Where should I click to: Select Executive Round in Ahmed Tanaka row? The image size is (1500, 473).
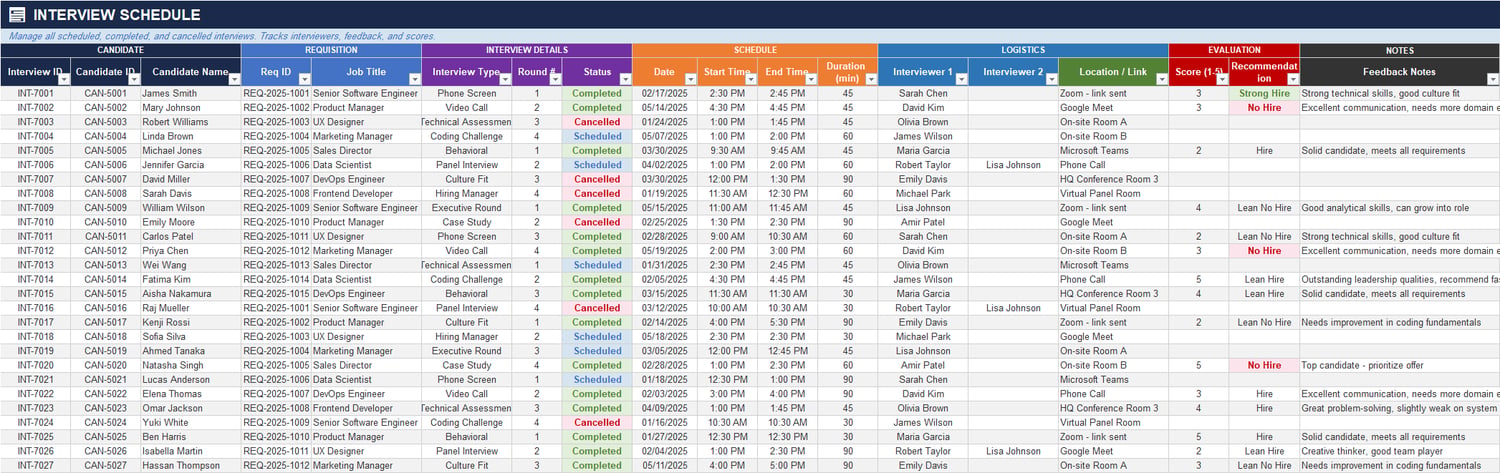[466, 351]
